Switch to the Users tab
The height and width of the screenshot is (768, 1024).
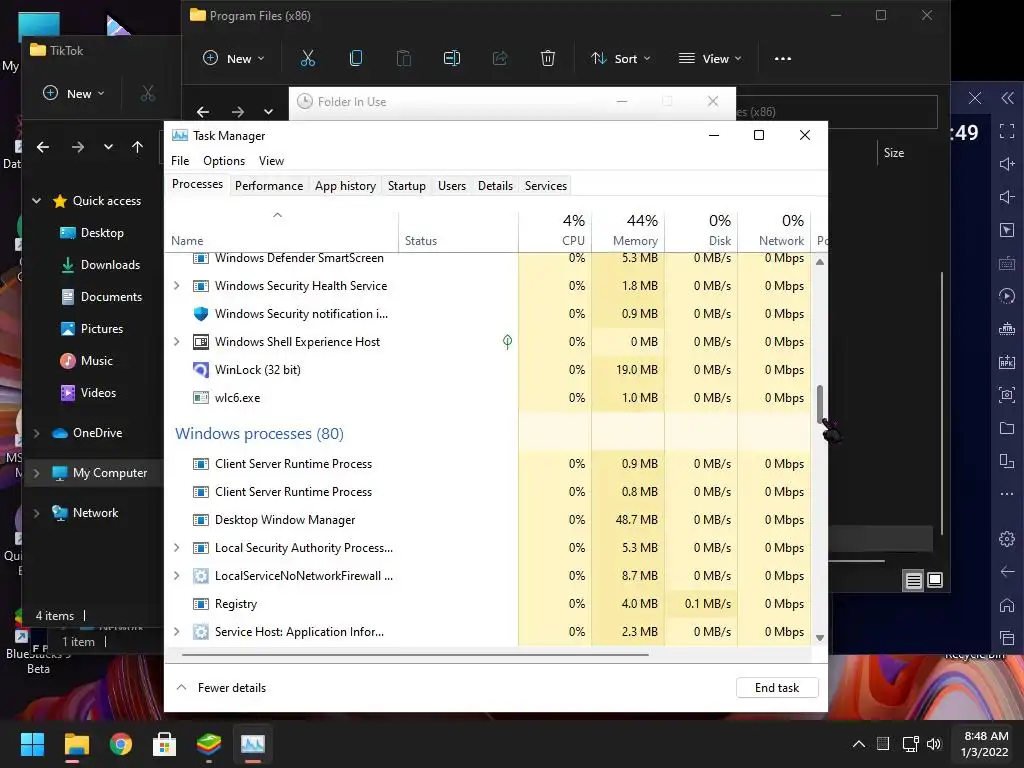452,186
